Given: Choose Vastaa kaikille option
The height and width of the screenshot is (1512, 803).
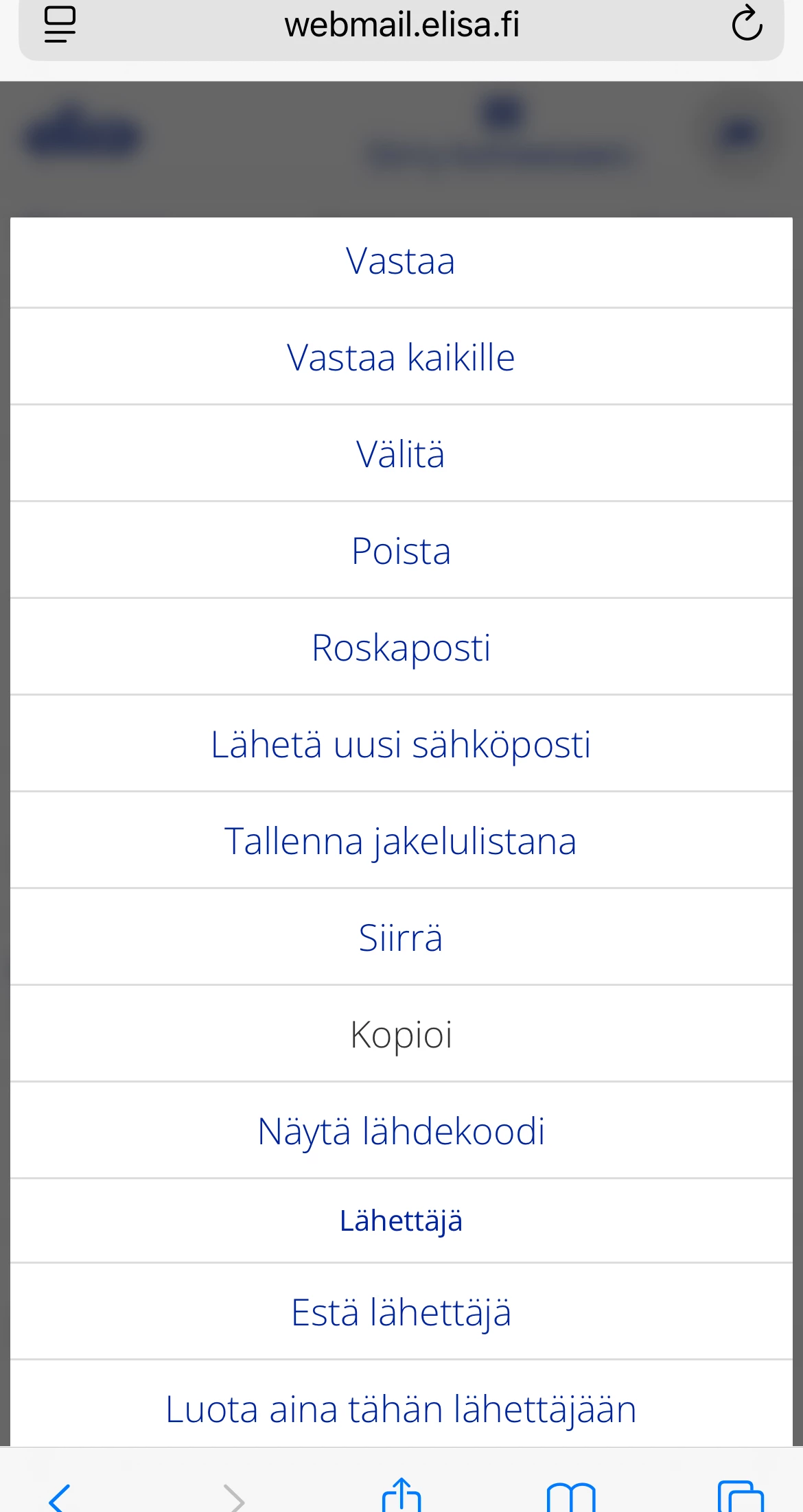Looking at the screenshot, I should pos(401,357).
